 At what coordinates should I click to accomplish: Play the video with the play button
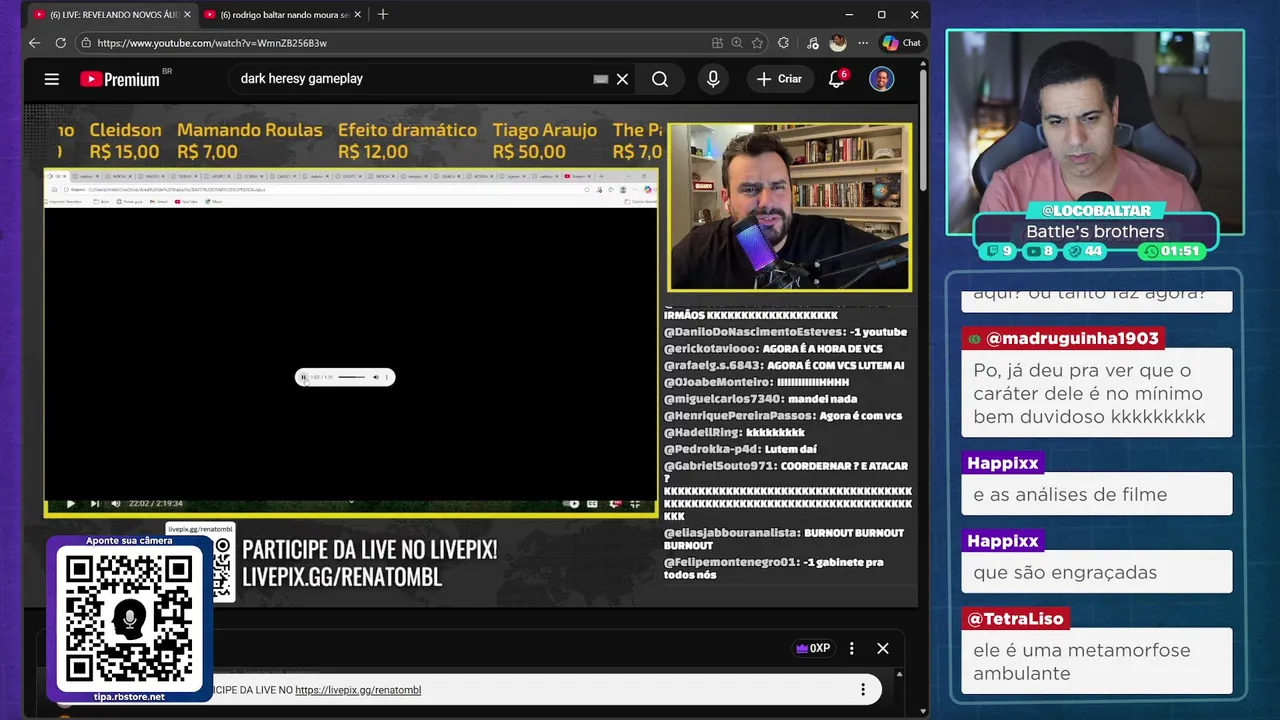[x=70, y=503]
